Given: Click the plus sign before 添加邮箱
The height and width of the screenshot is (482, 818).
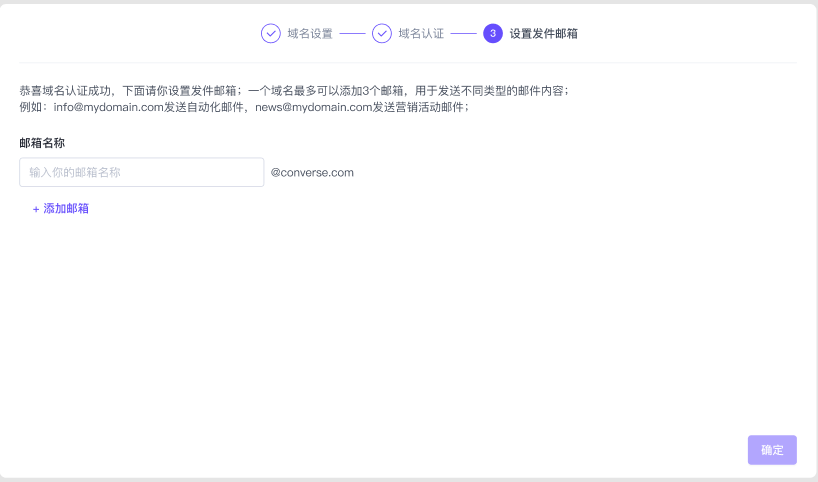Looking at the screenshot, I should [x=36, y=209].
